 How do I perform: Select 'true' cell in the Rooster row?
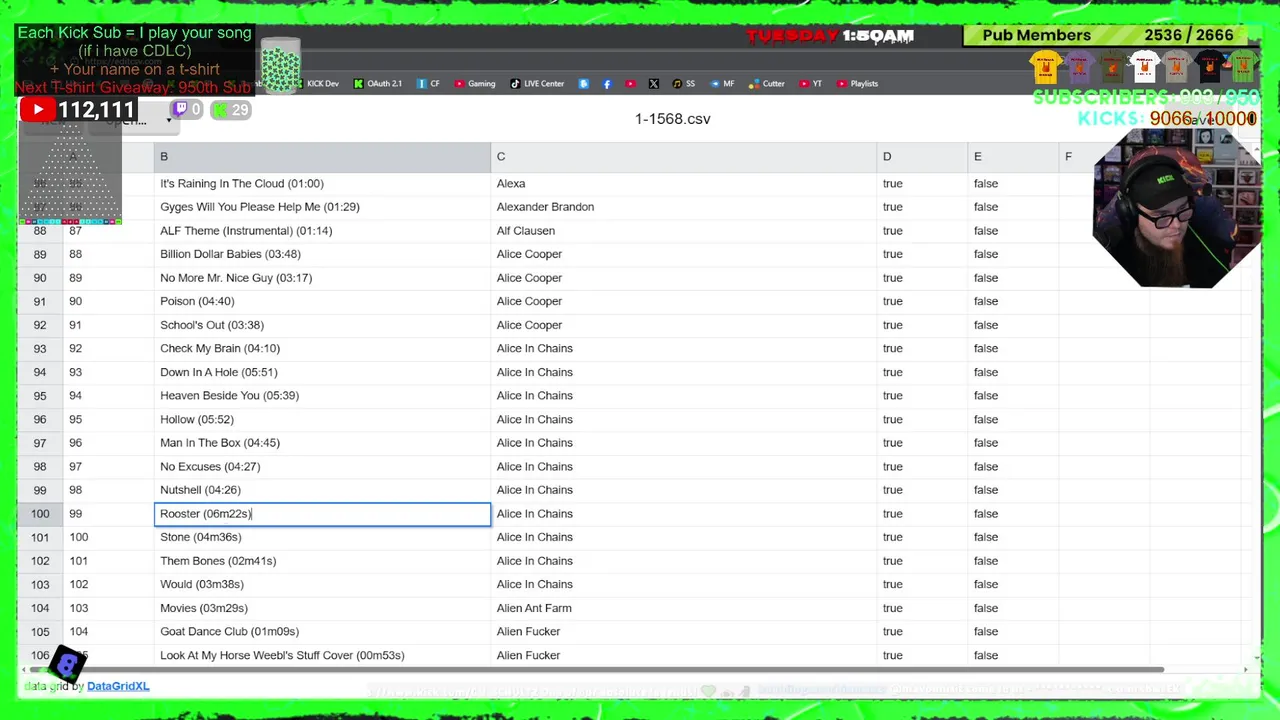pos(922,514)
